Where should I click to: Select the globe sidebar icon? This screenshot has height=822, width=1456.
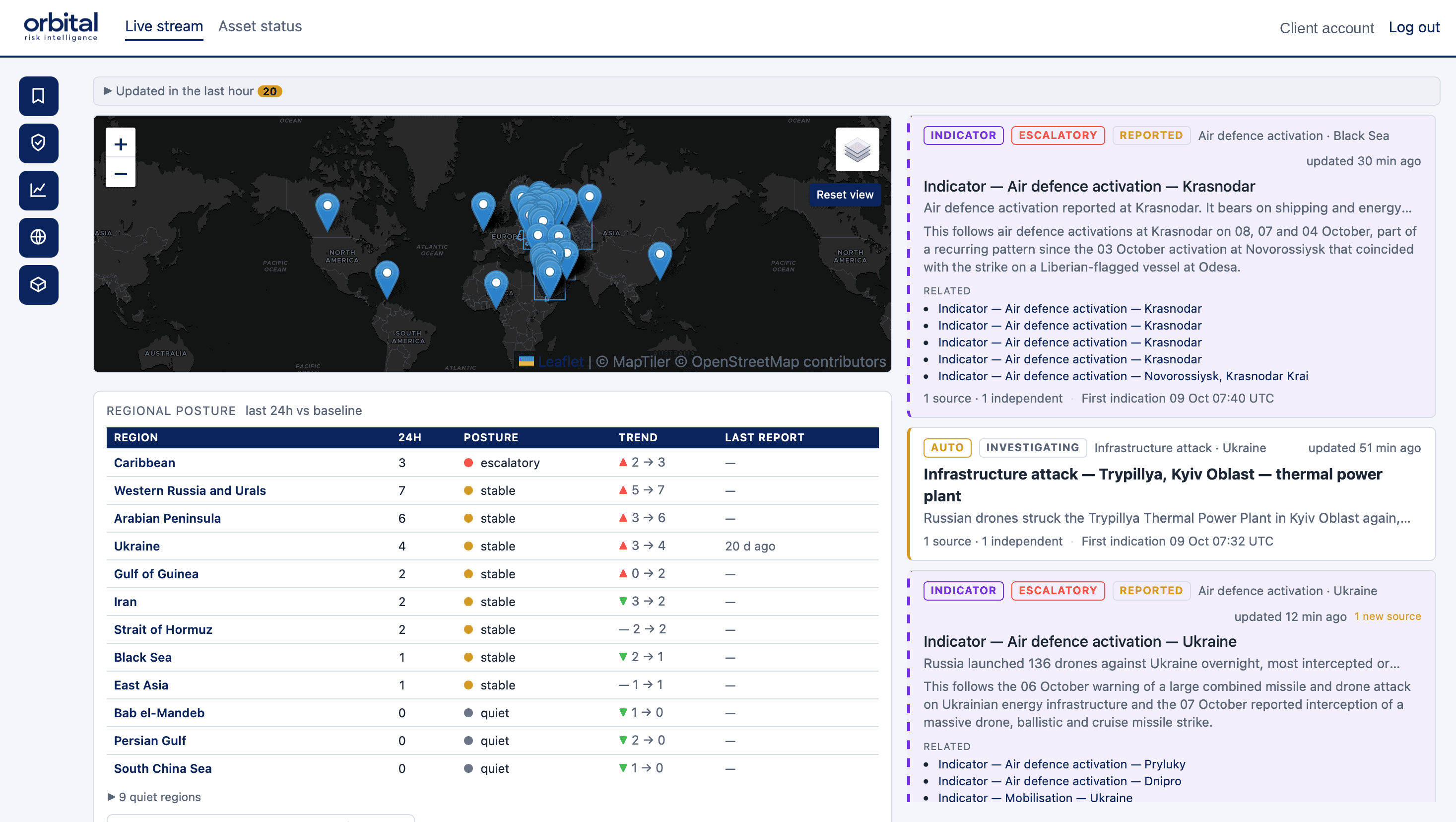(38, 237)
